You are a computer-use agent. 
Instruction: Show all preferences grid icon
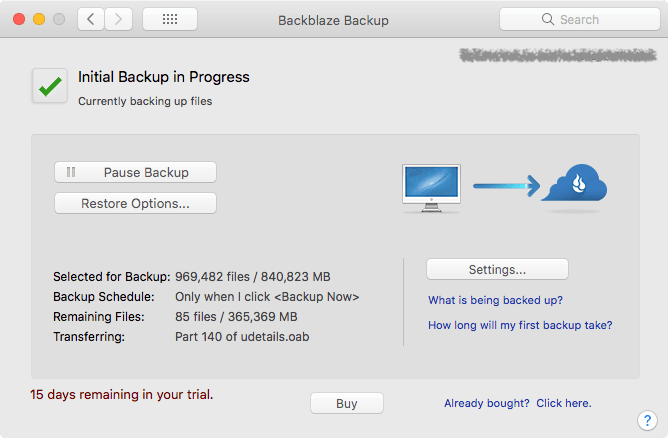tap(170, 19)
